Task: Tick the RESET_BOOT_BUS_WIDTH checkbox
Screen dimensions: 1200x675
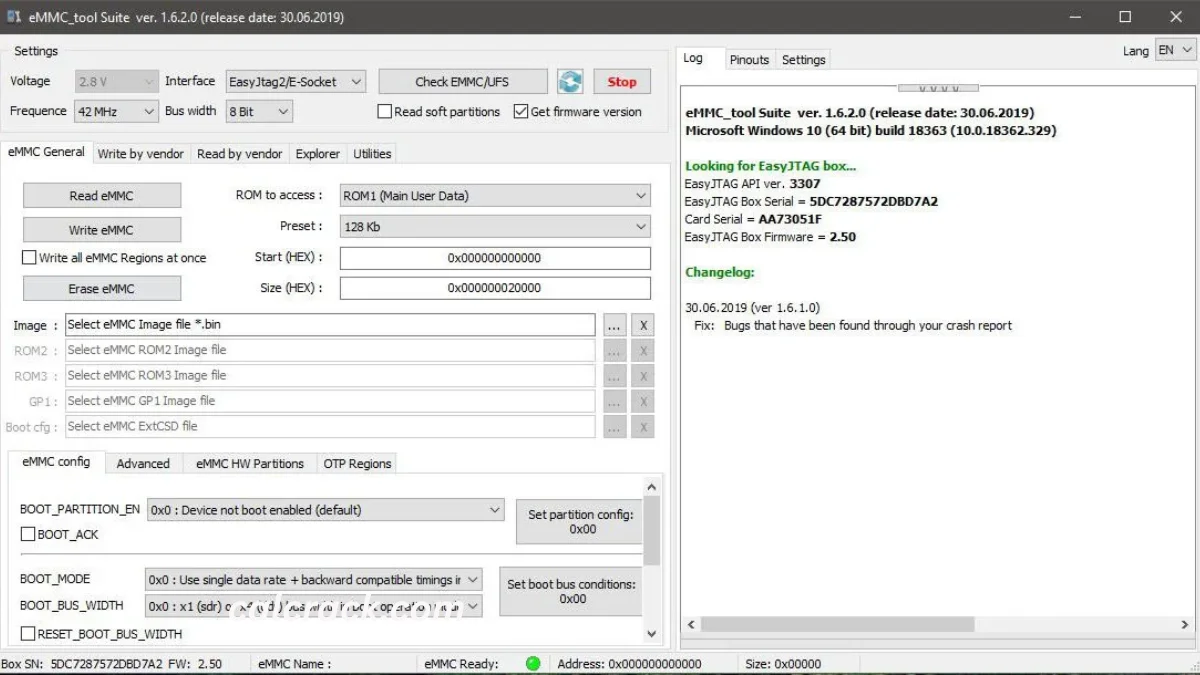Action: click(28, 634)
